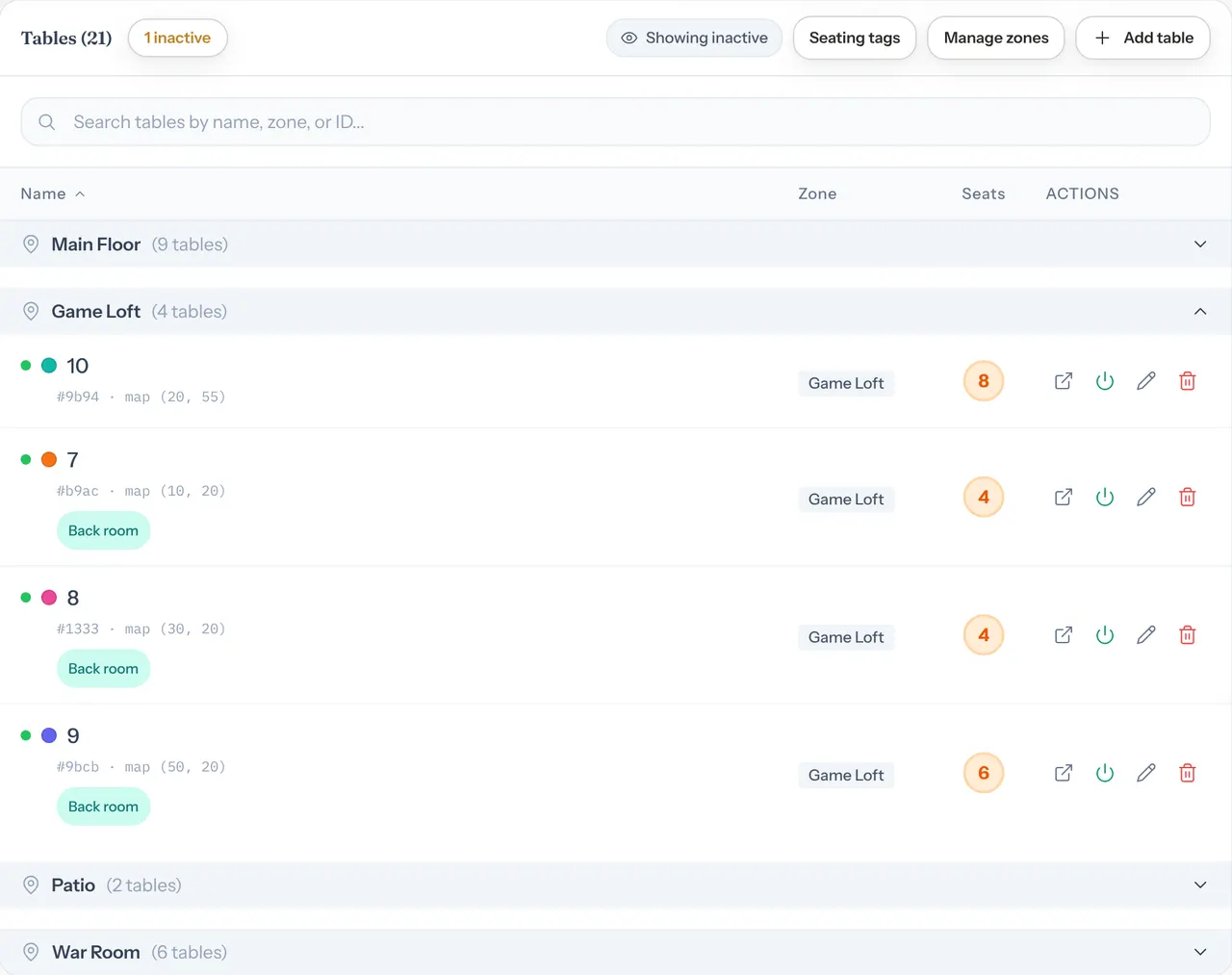1232x975 pixels.
Task: Click Add table button
Action: tap(1143, 38)
